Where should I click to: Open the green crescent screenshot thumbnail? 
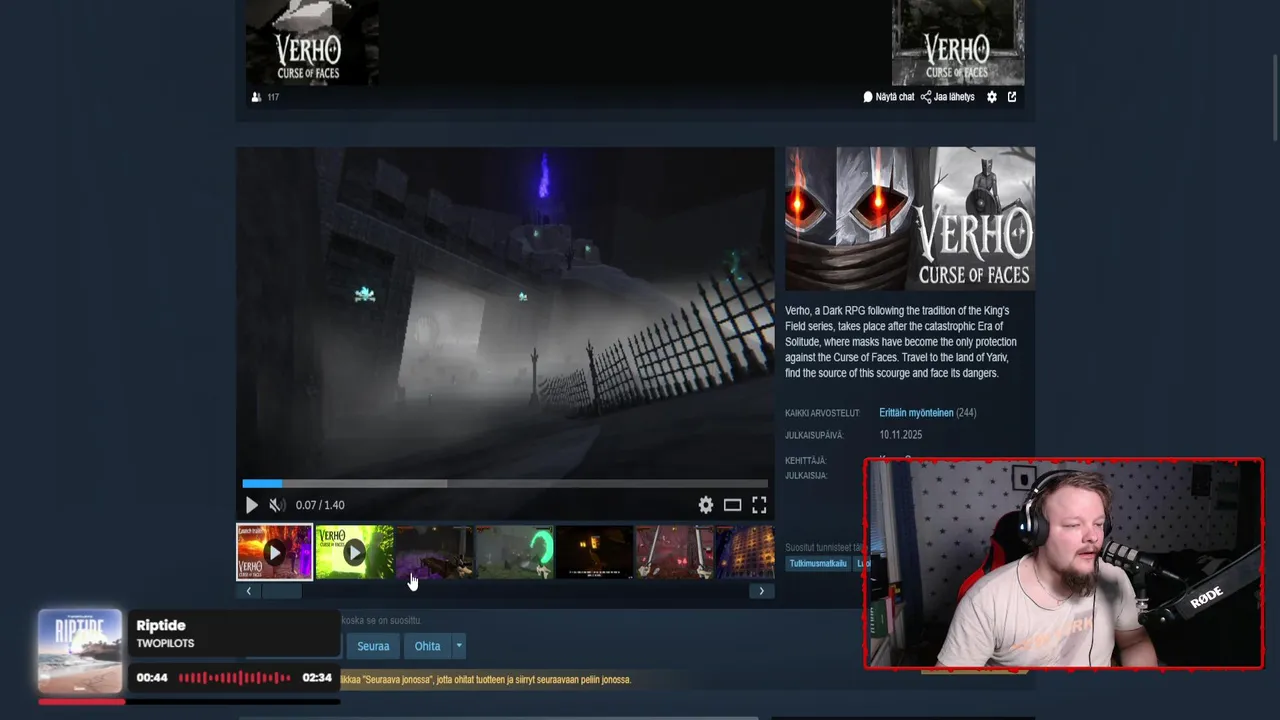click(514, 552)
